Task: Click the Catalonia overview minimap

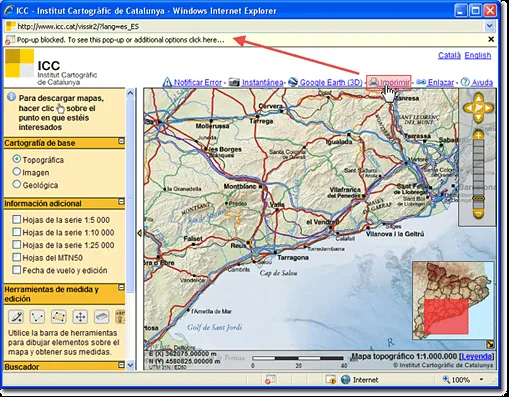Action: 453,301
